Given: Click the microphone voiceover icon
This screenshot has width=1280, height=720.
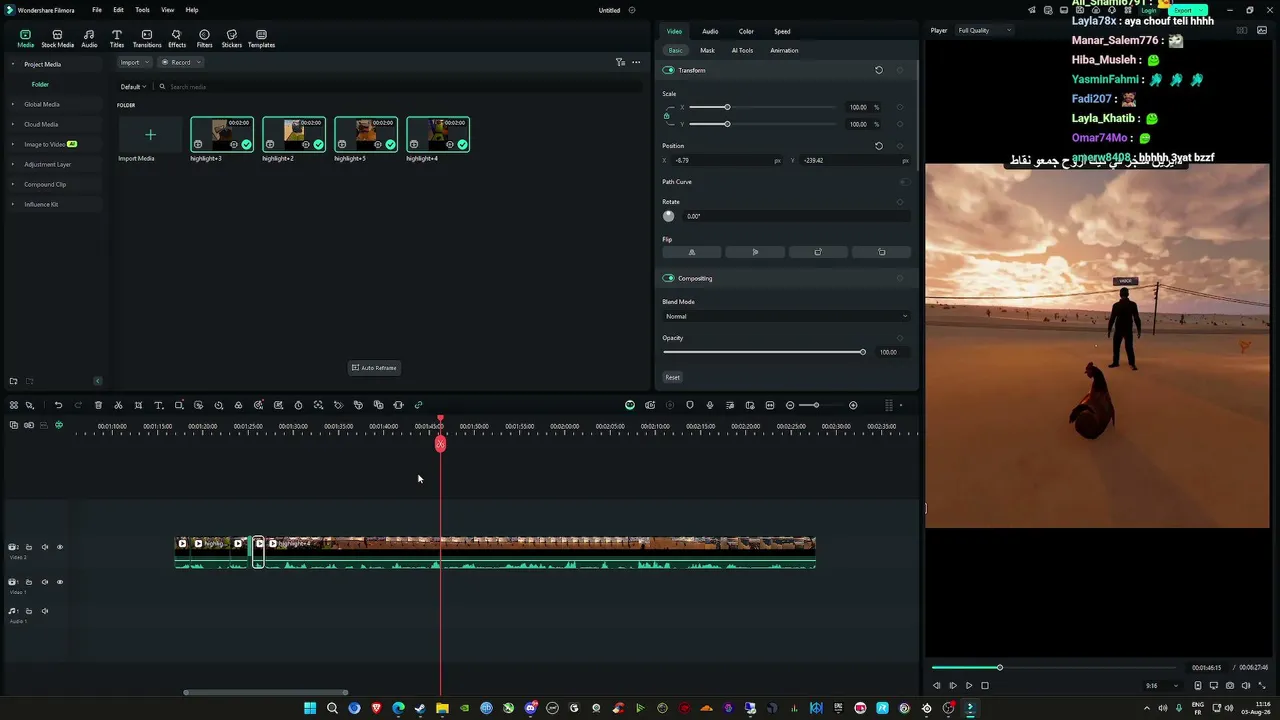Looking at the screenshot, I should tap(710, 405).
